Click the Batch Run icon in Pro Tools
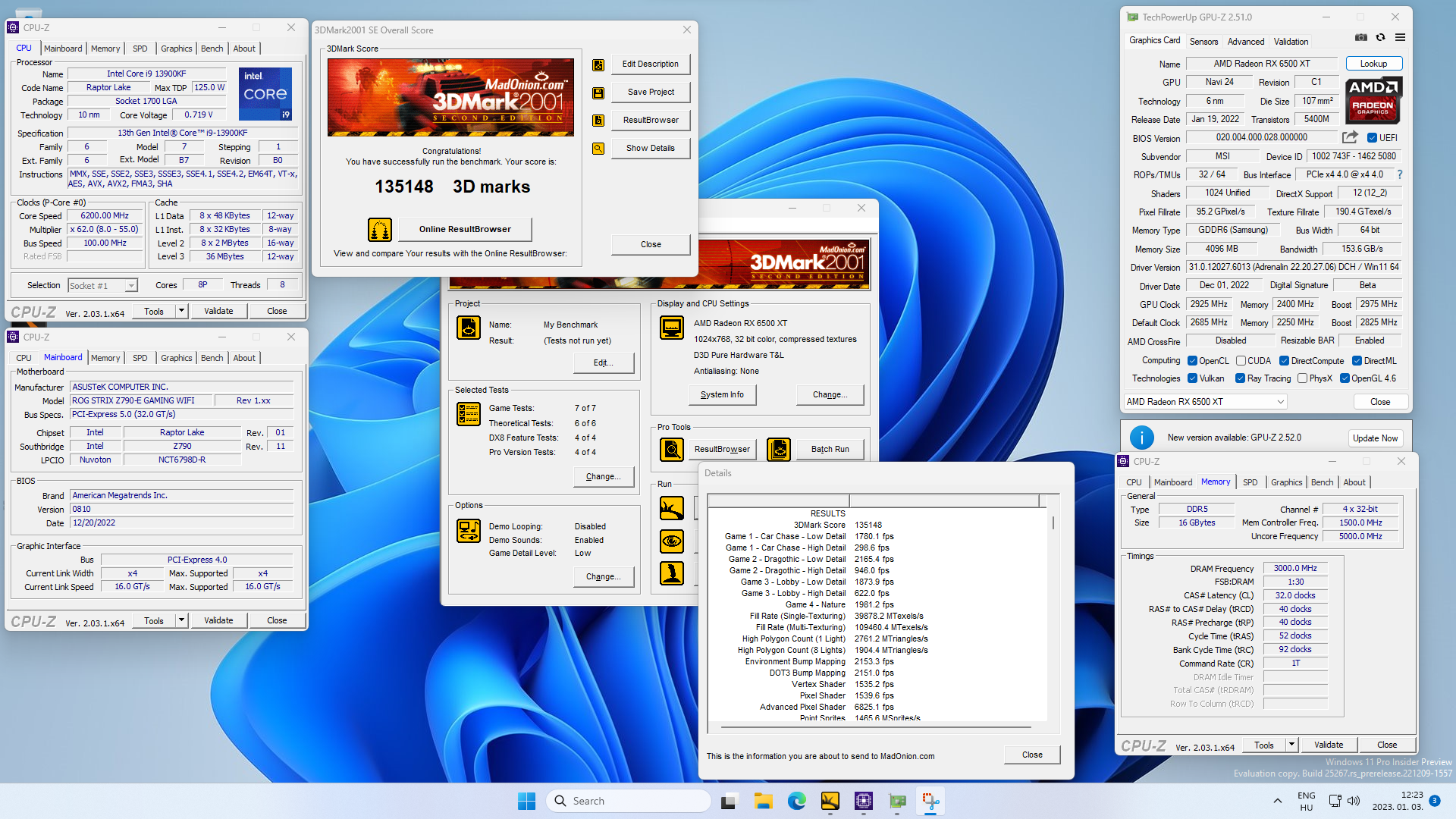1456x819 pixels. (779, 449)
